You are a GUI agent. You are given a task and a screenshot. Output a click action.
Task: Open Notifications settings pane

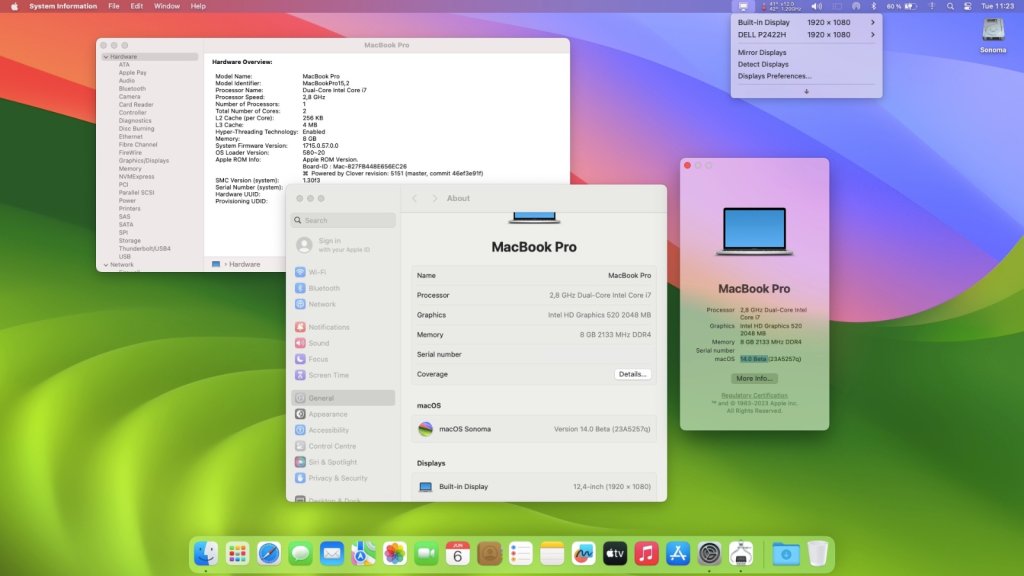coord(328,327)
